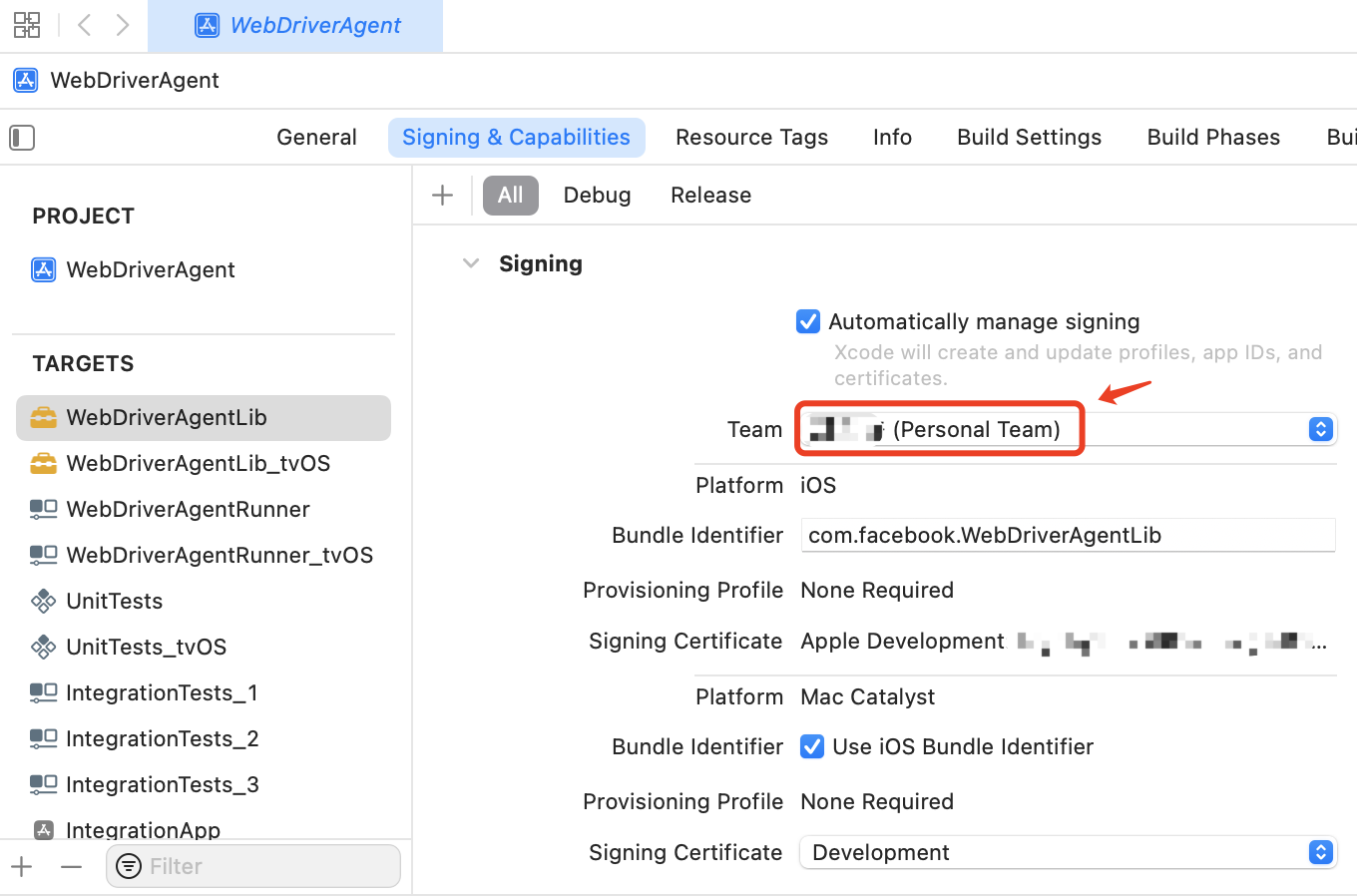Click the Mac Catalyst platform value

tap(868, 696)
